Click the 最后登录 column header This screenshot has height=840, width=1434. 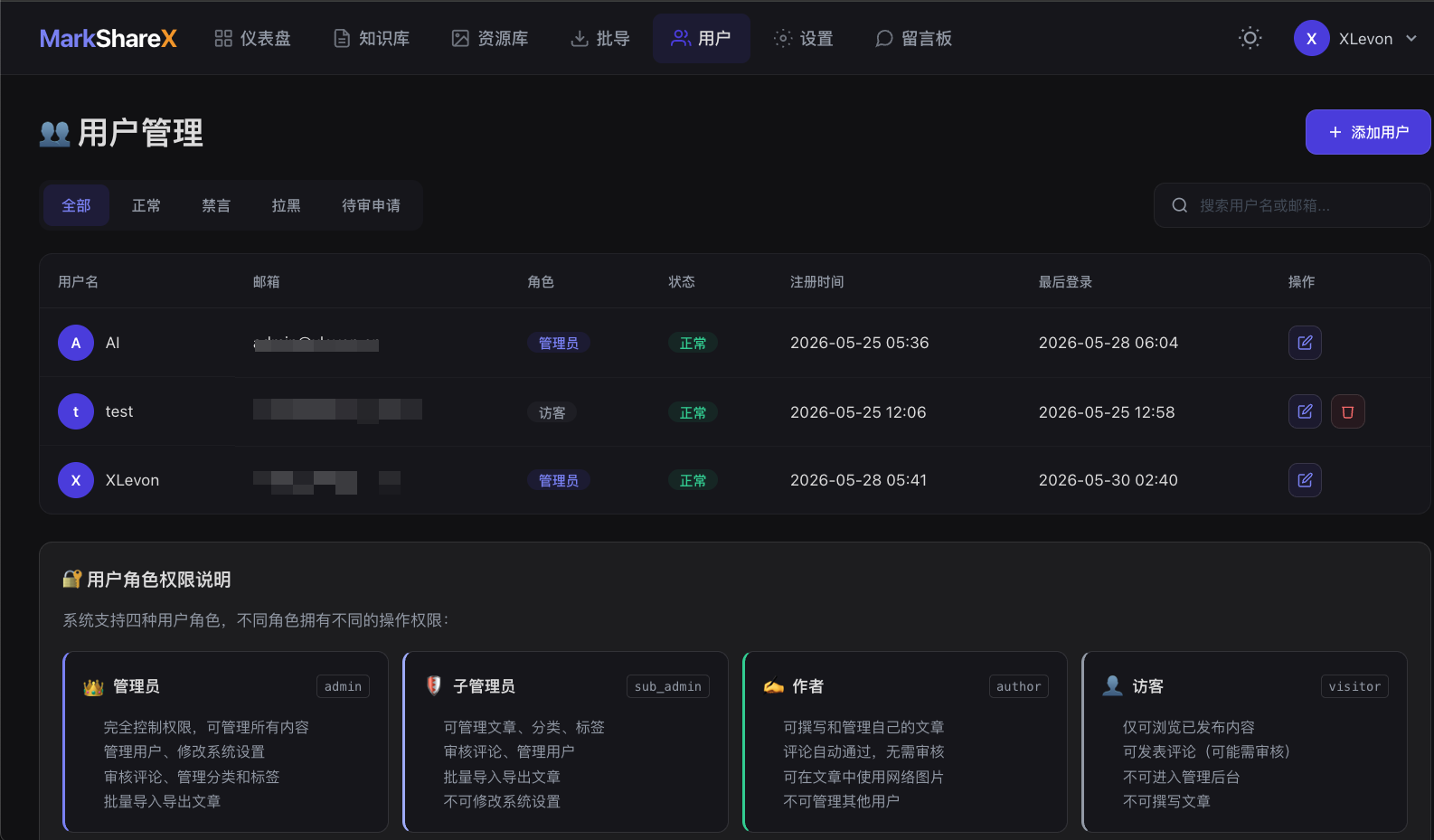[1065, 282]
